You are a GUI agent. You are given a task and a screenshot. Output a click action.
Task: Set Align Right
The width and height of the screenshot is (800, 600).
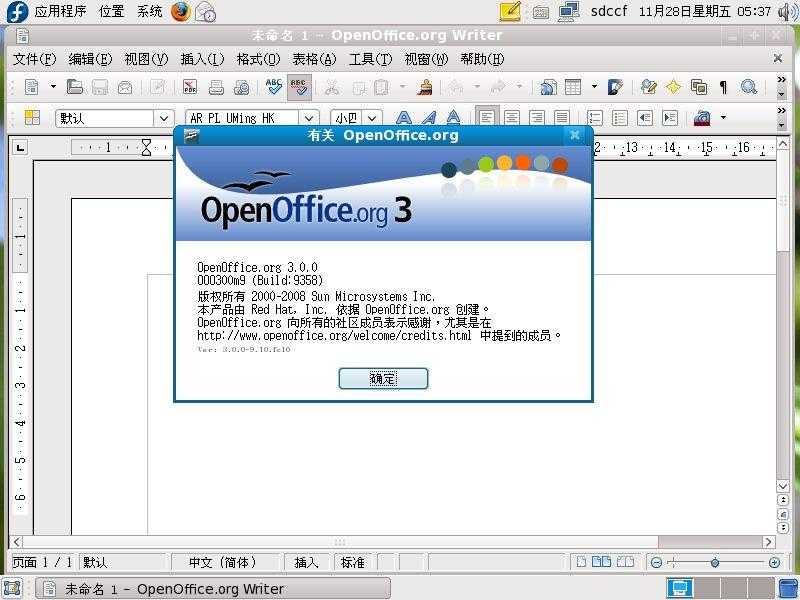(537, 118)
